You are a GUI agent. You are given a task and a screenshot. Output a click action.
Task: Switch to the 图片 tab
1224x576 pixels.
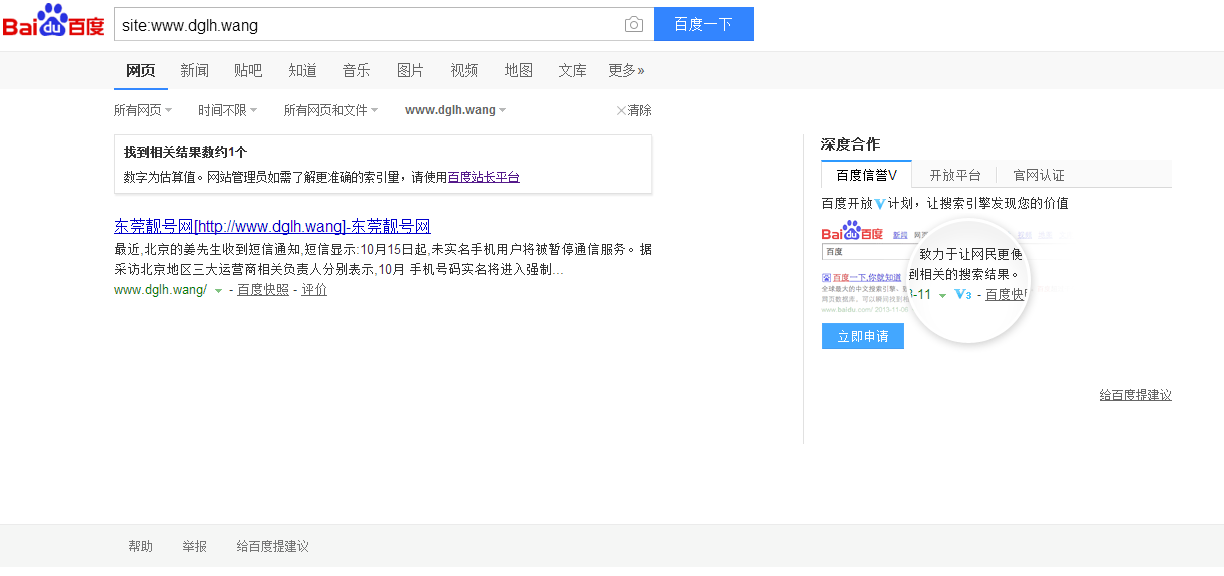pos(410,70)
